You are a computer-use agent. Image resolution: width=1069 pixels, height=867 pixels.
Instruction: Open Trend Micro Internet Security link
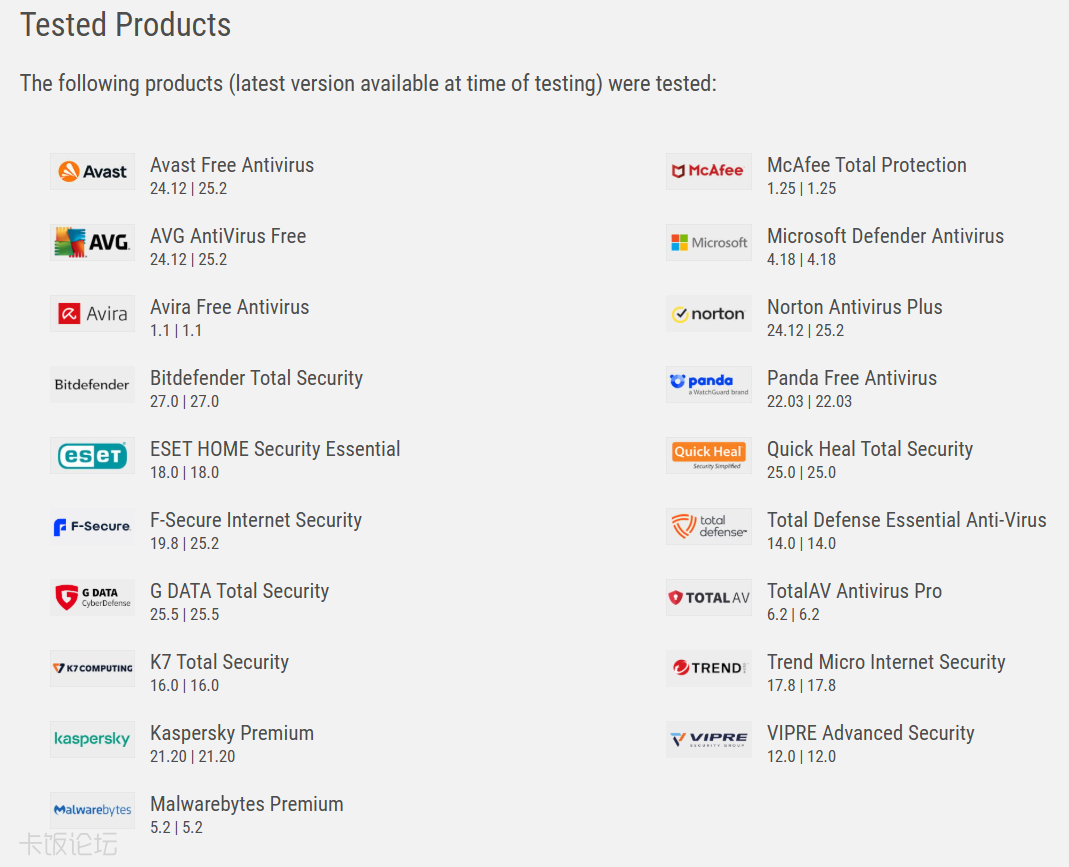point(886,662)
